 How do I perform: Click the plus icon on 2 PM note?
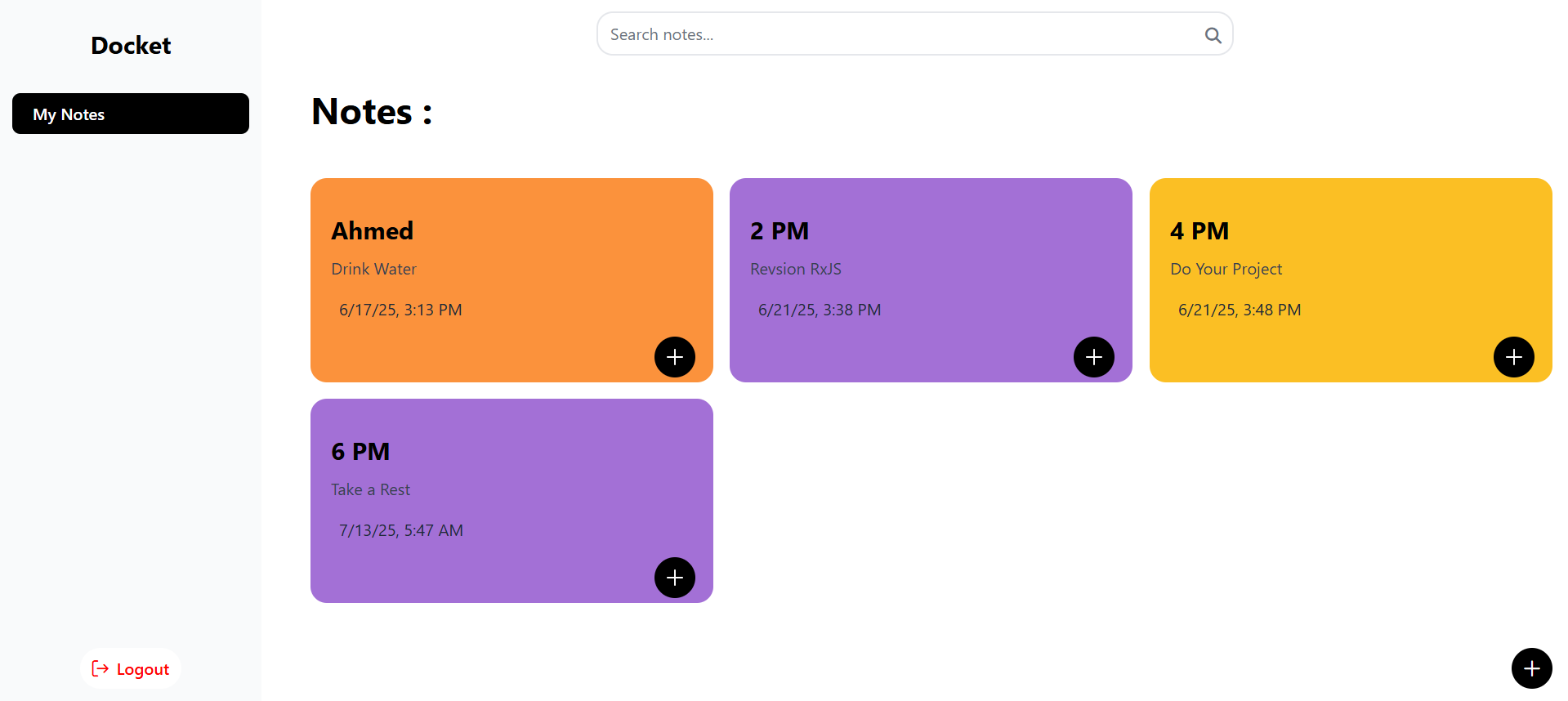(1094, 357)
